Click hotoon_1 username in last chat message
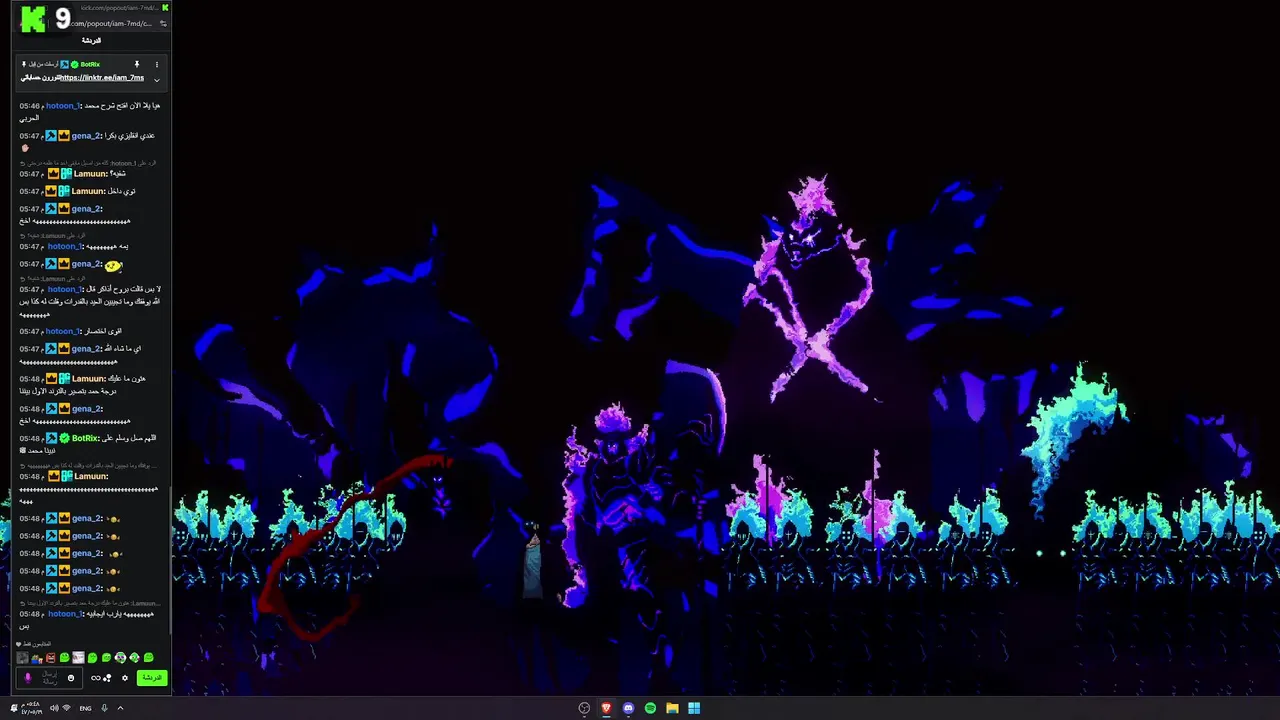The height and width of the screenshot is (720, 1280). pyautogui.click(x=64, y=614)
